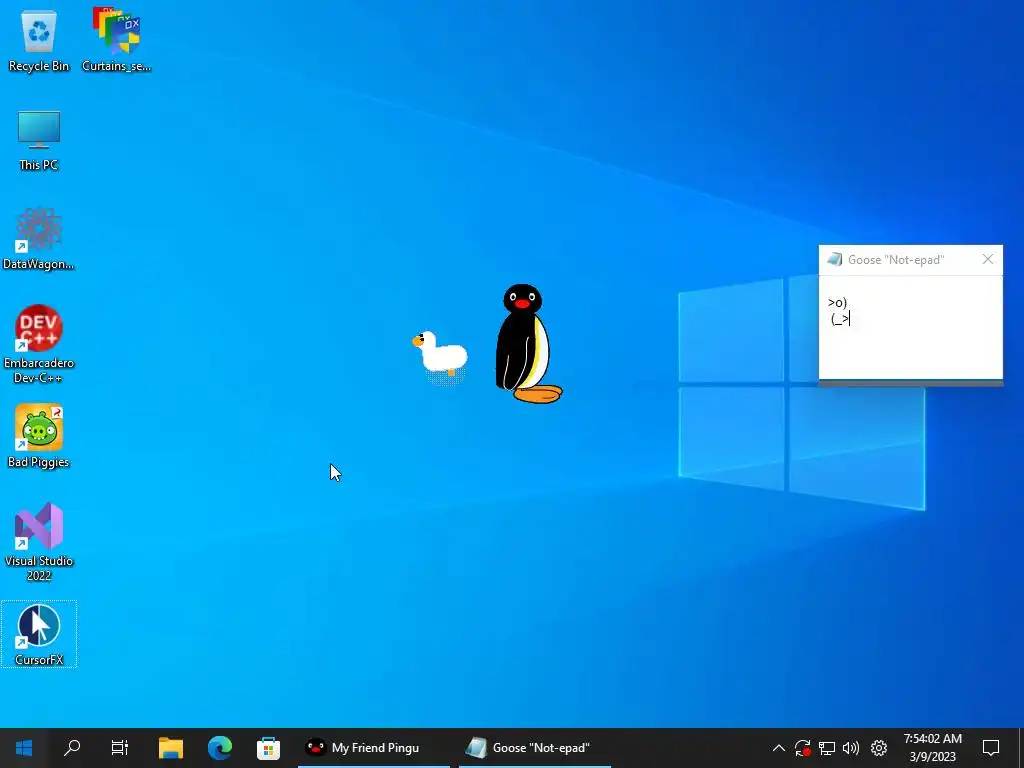Open taskbar Search
This screenshot has height=768, width=1024.
point(72,748)
